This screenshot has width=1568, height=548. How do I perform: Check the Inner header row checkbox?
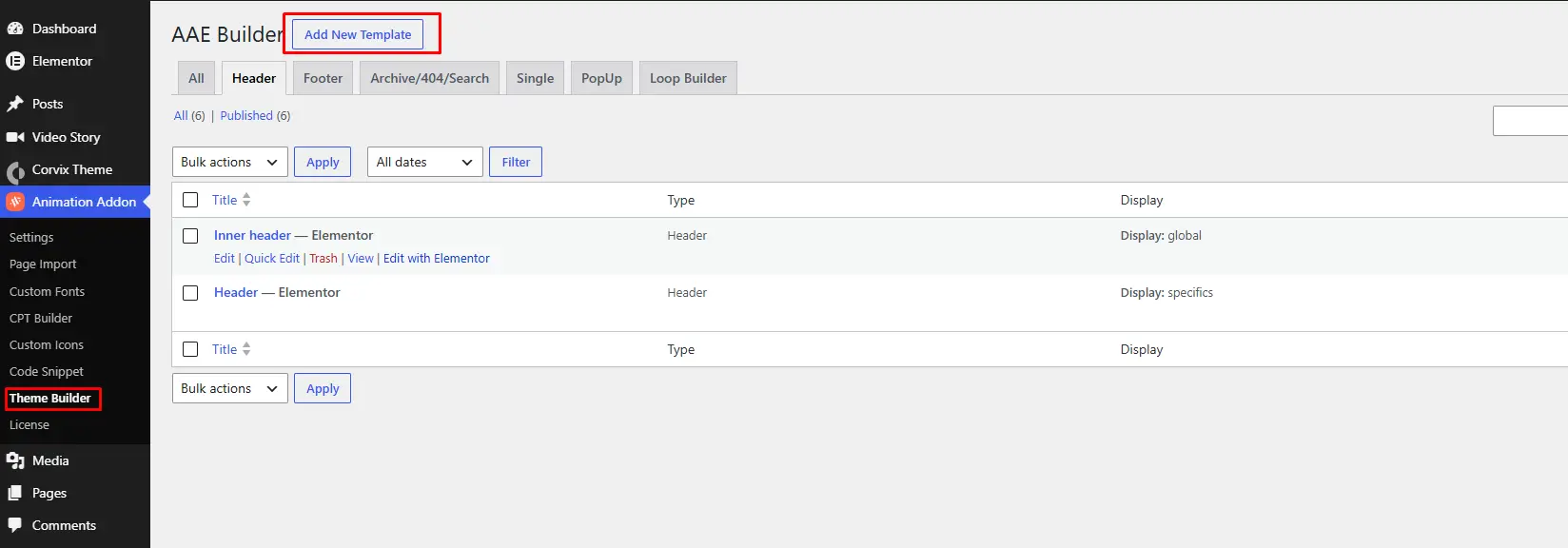190,235
